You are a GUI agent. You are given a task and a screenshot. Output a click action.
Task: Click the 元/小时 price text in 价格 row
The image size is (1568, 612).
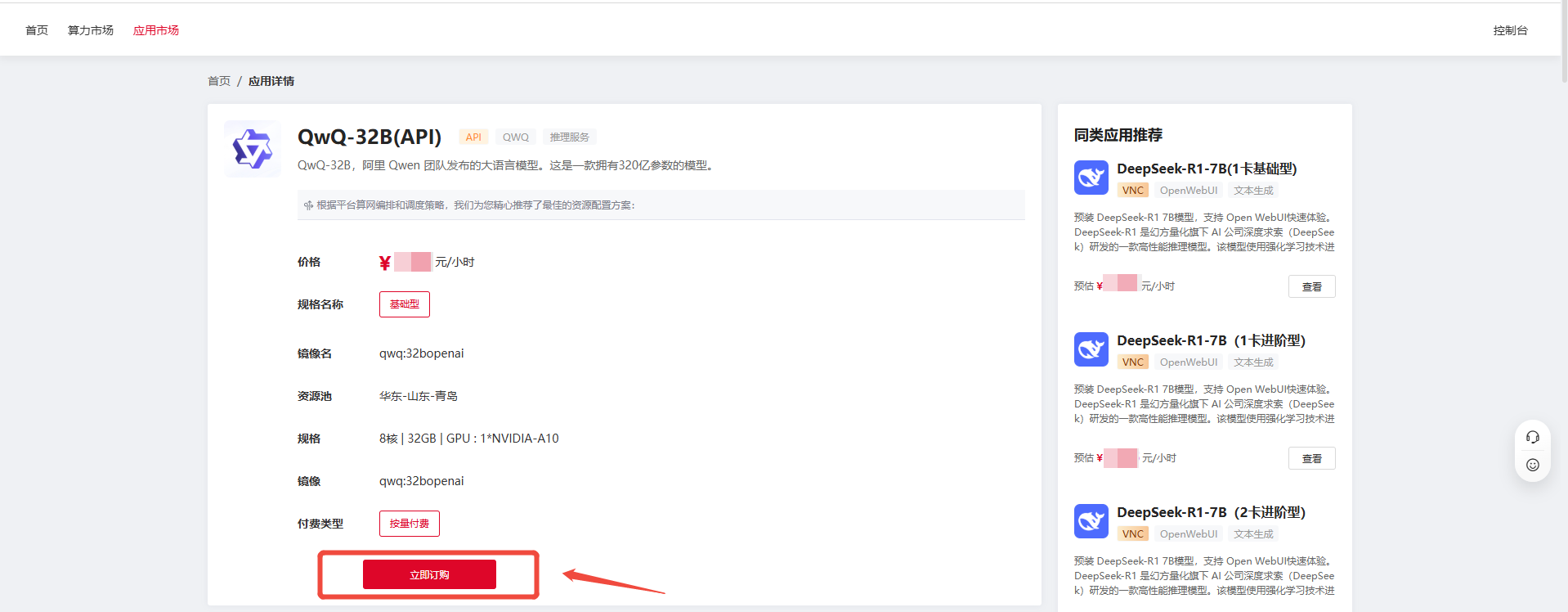pos(455,262)
